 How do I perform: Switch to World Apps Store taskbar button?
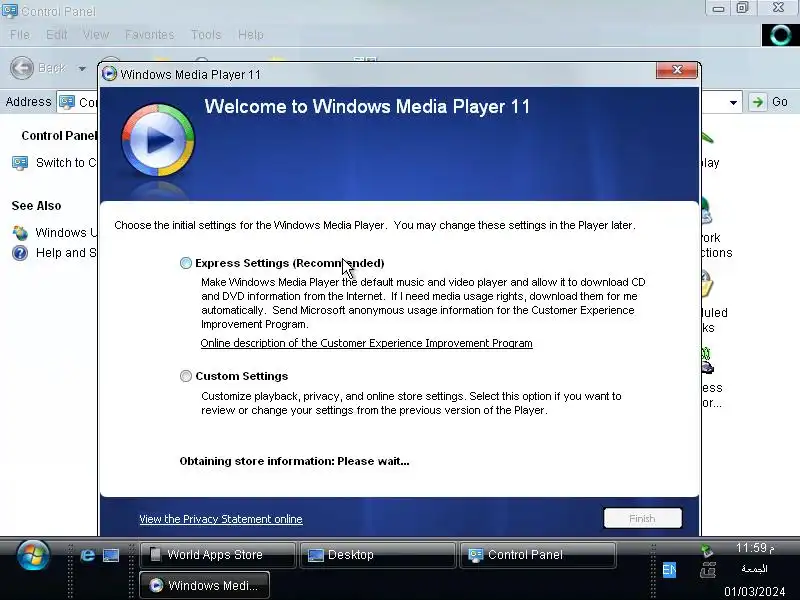pos(217,555)
